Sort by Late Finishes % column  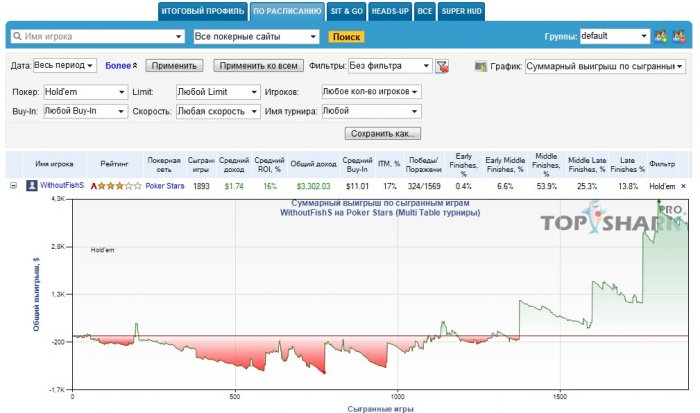pos(628,165)
